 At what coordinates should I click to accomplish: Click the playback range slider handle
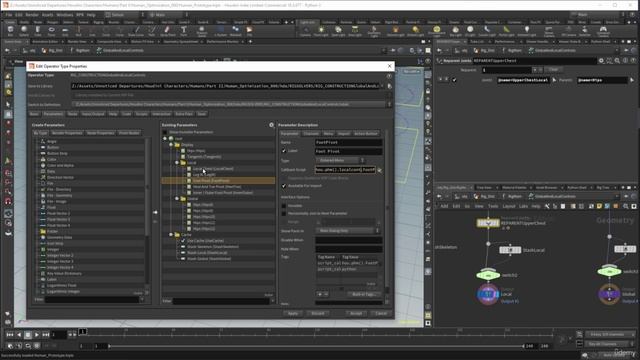(x=109, y=346)
